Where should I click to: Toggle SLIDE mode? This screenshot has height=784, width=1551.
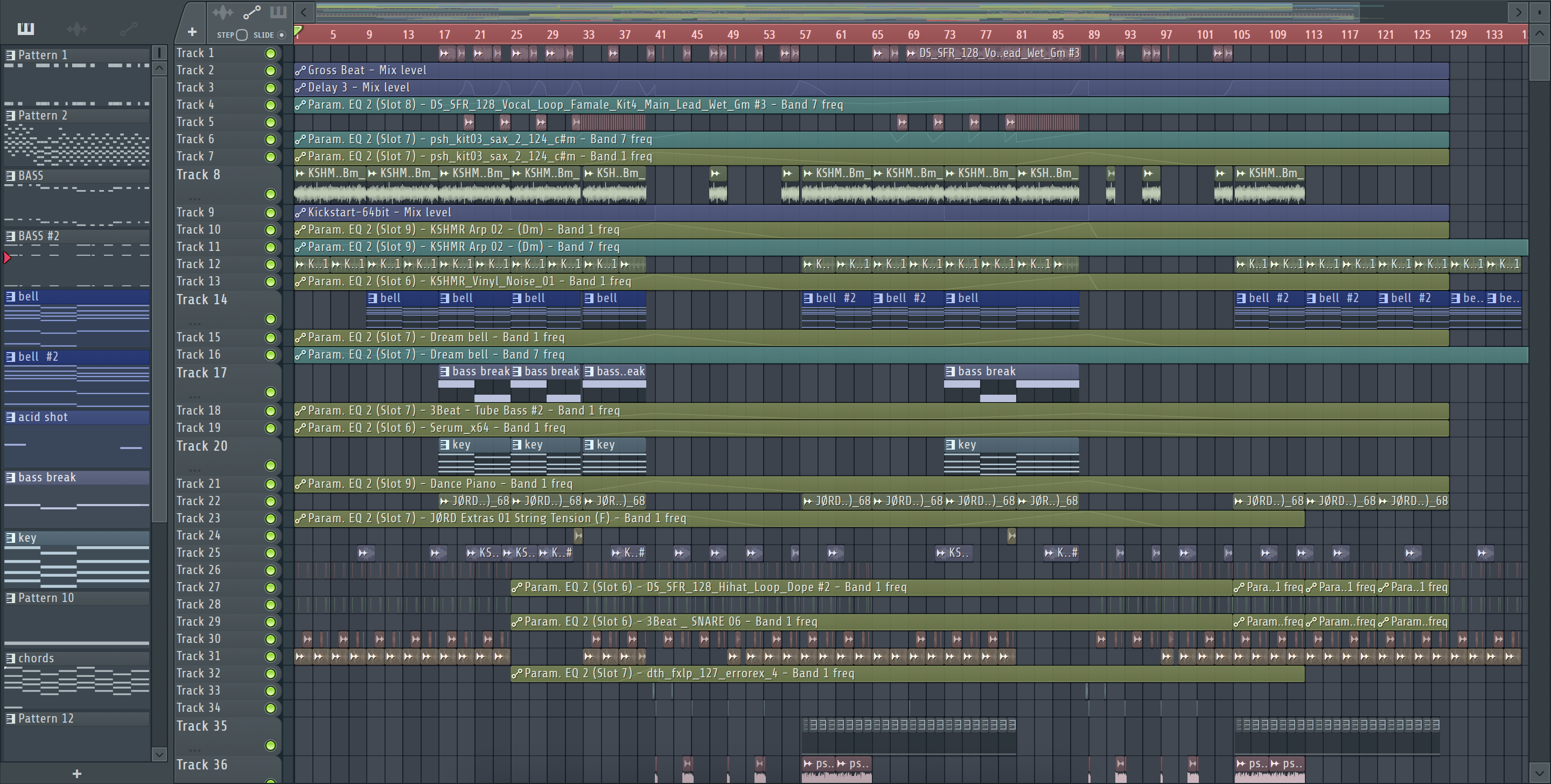tap(281, 35)
